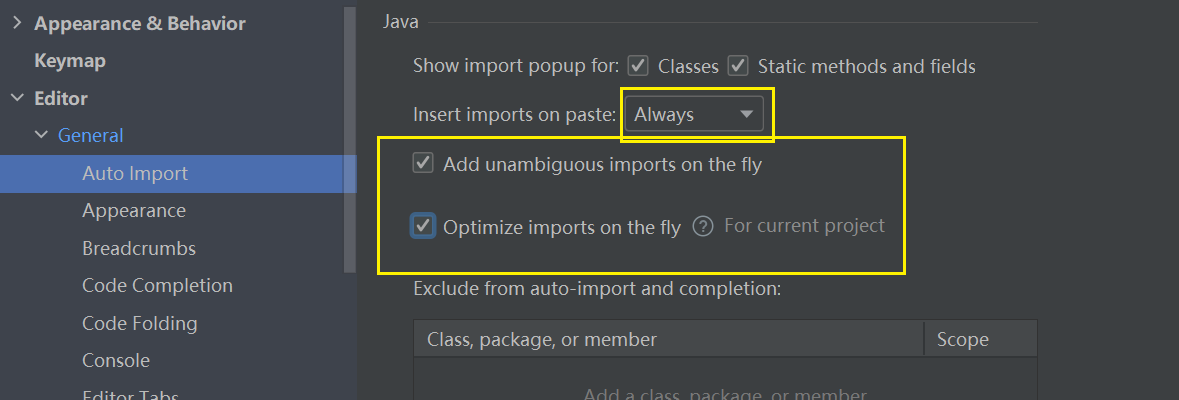Select Code Folding settings

pos(140,323)
